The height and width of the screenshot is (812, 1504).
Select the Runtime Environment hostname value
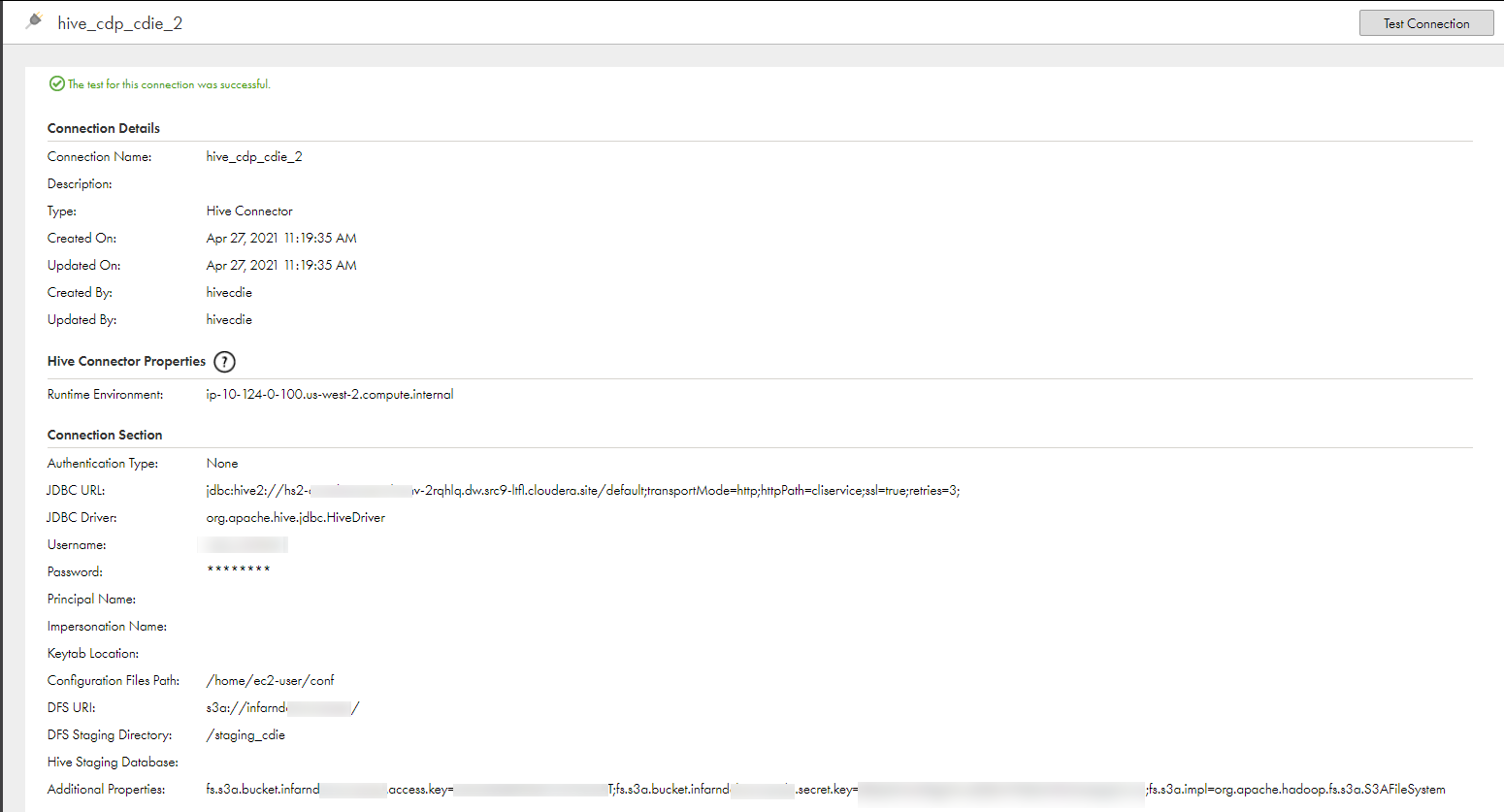[330, 394]
